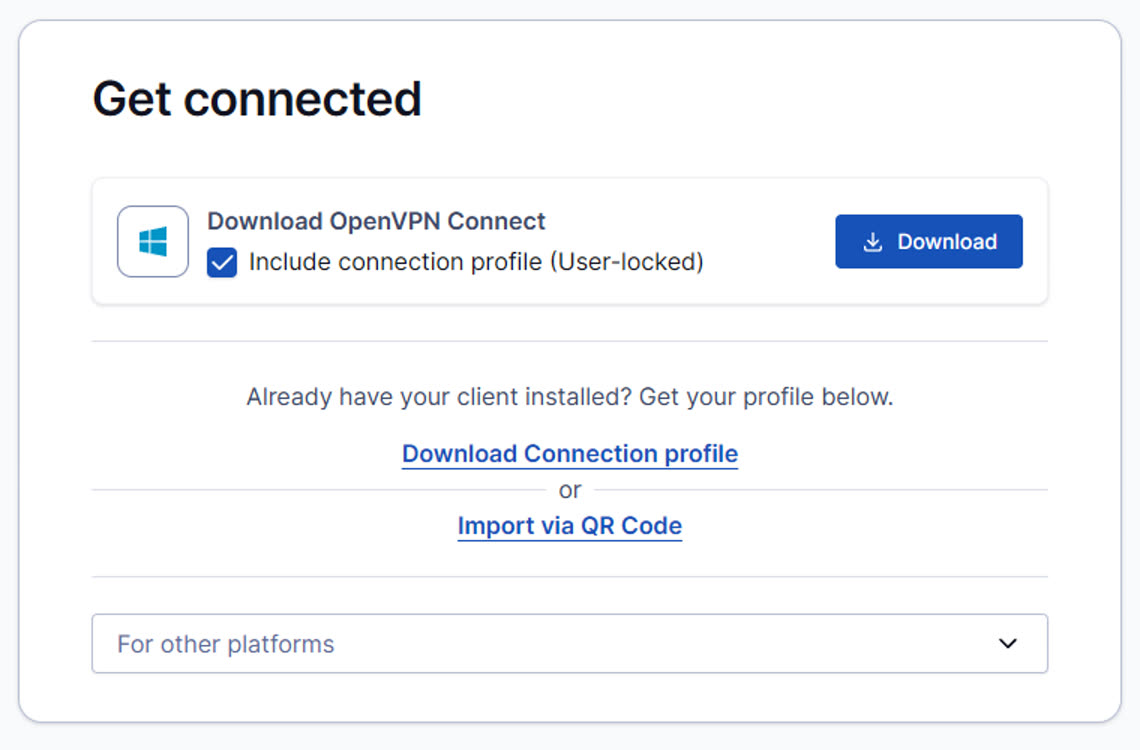
Task: Click the blue Download button
Action: [928, 241]
